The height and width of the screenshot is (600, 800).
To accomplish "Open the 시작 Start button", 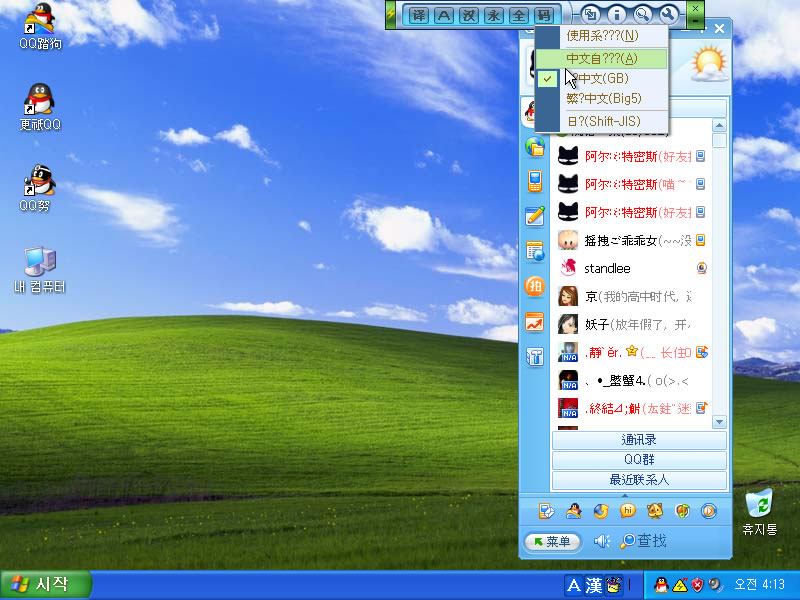I will 45,585.
